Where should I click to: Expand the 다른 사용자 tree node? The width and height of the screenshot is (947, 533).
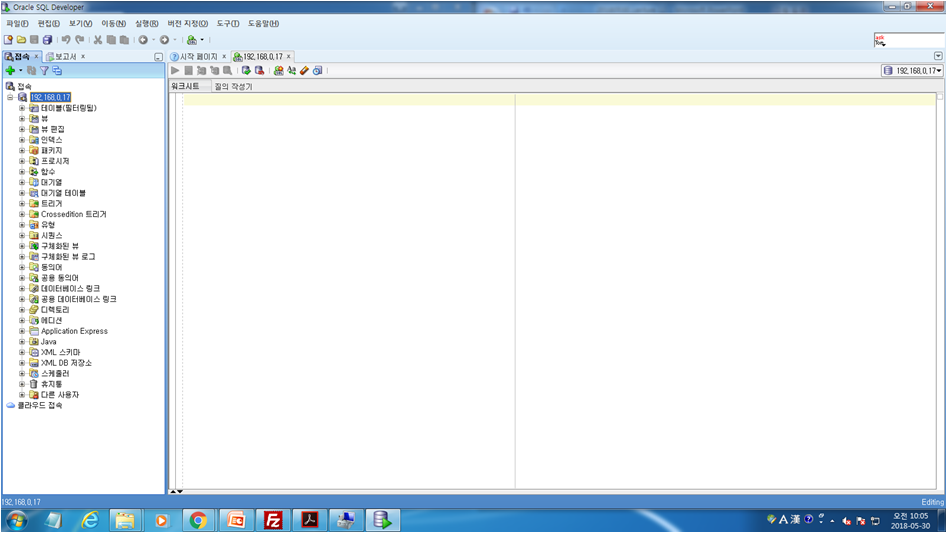(x=22, y=395)
